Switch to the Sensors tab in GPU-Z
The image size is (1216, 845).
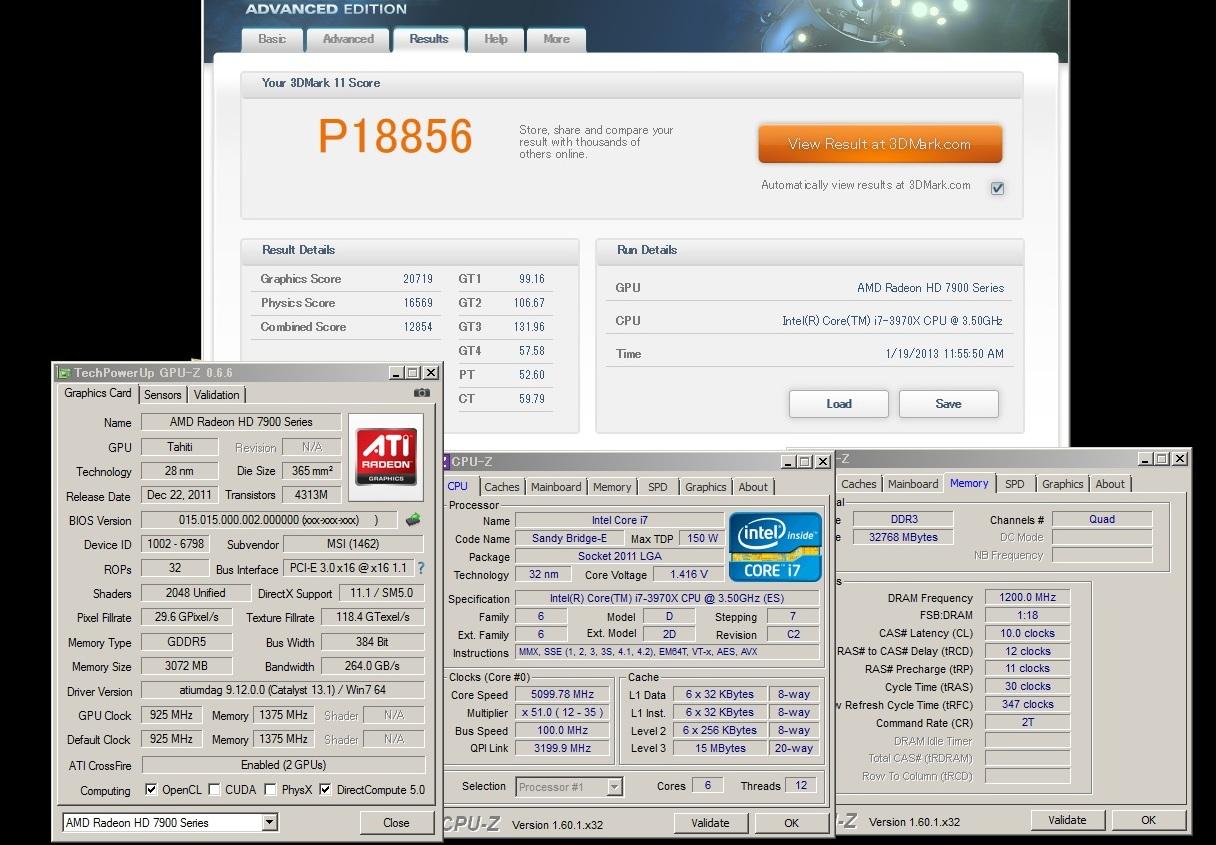click(162, 395)
